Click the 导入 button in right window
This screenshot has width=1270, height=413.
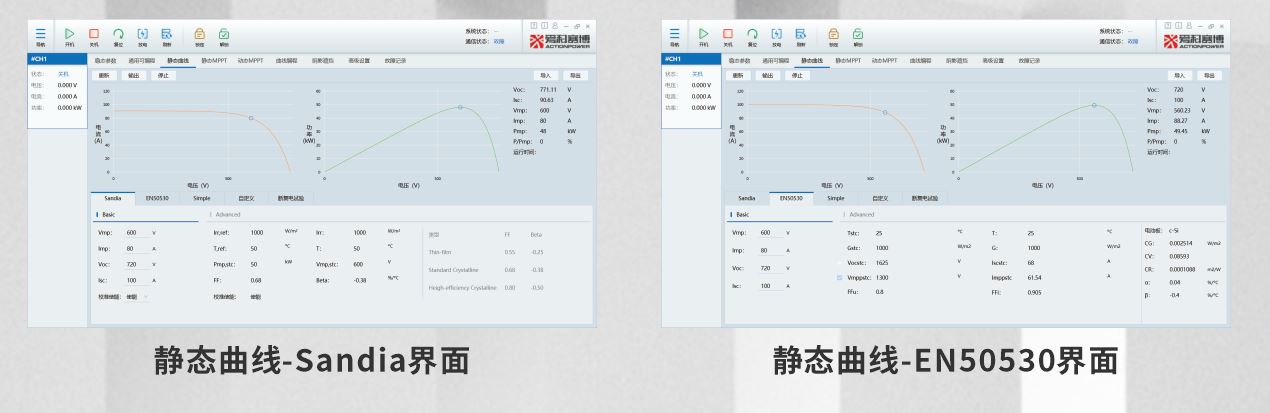pyautogui.click(x=1180, y=75)
